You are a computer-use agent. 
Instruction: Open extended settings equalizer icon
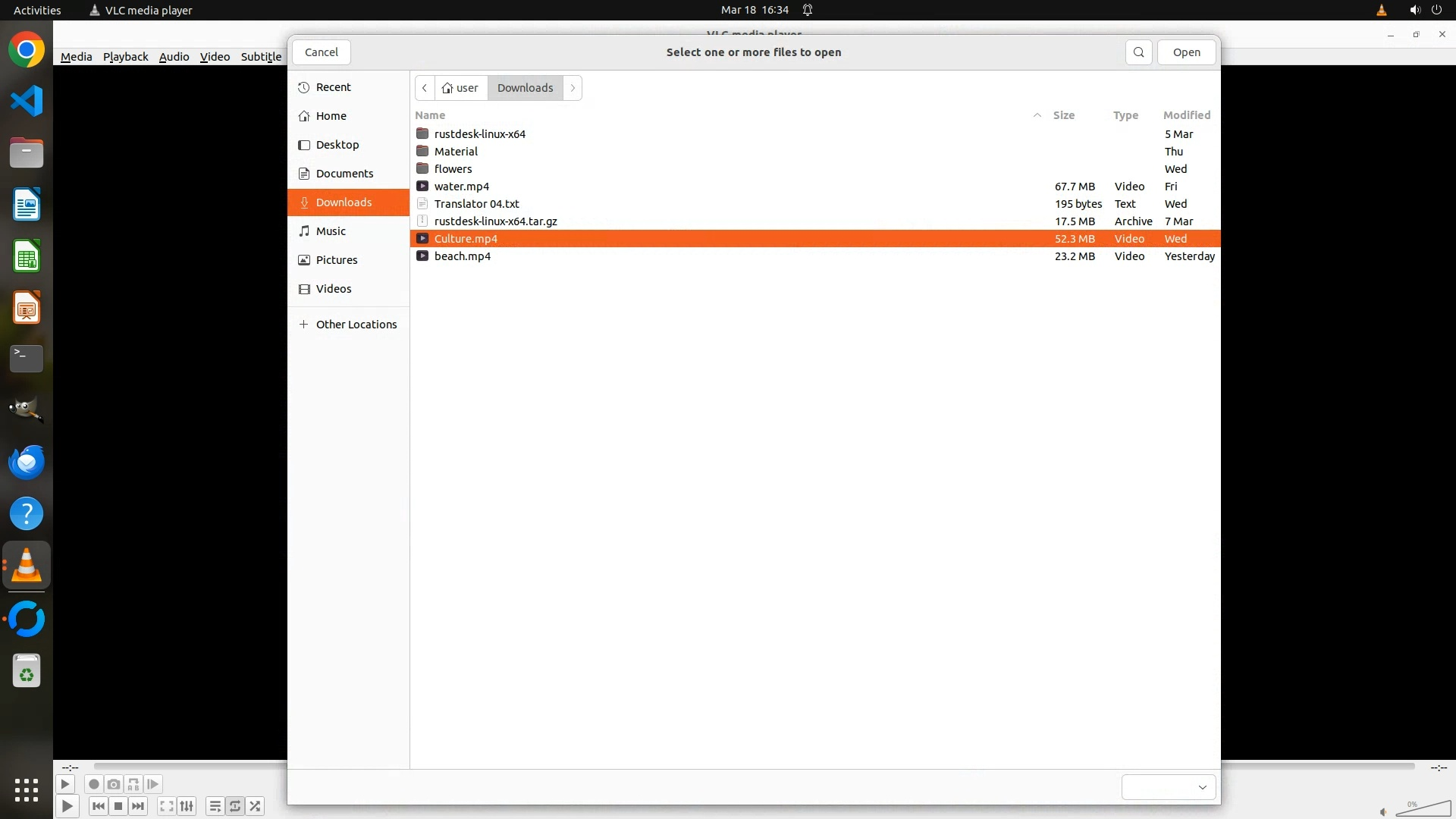point(187,806)
